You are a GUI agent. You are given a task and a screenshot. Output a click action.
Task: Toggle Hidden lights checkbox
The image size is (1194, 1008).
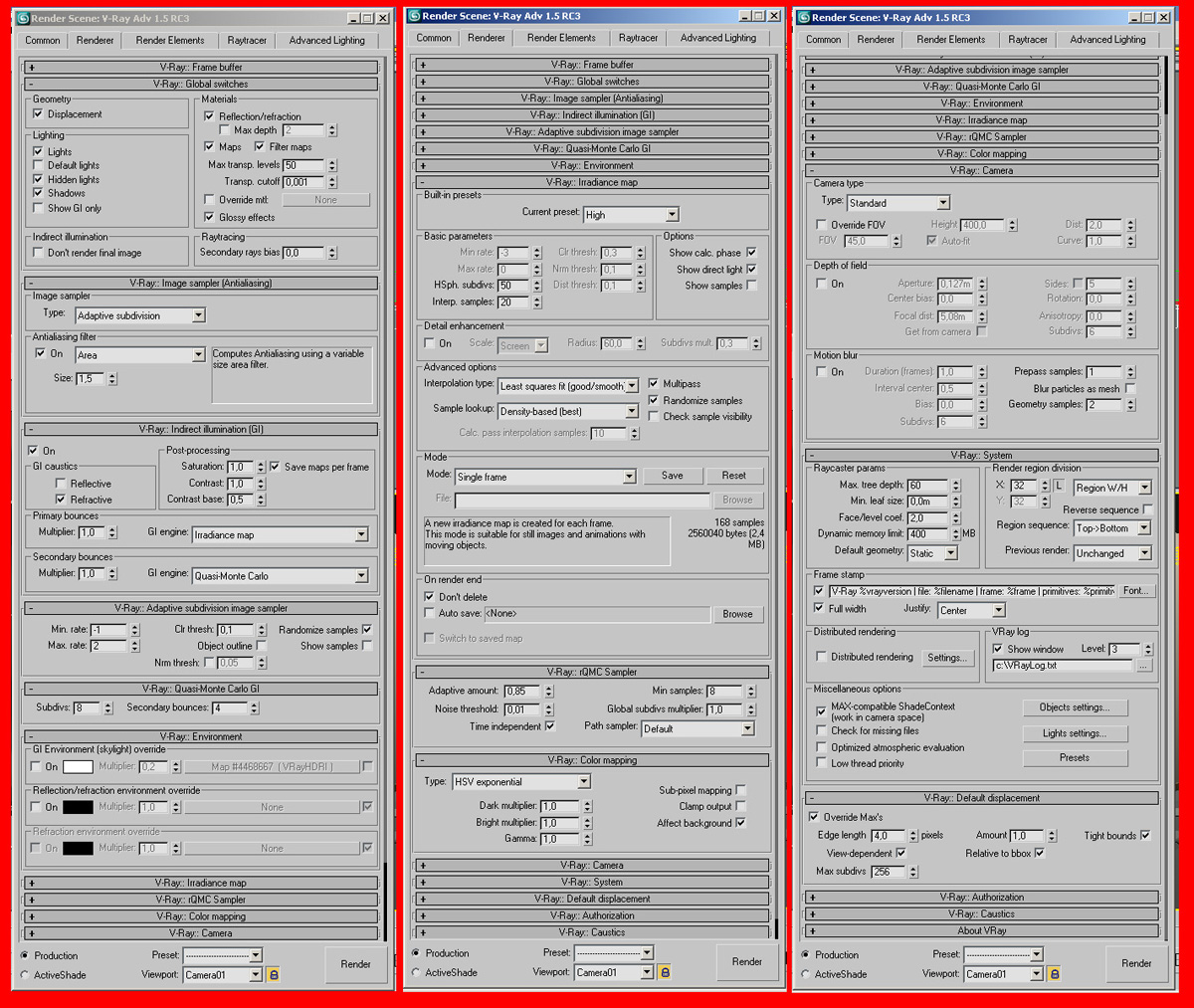coord(39,180)
